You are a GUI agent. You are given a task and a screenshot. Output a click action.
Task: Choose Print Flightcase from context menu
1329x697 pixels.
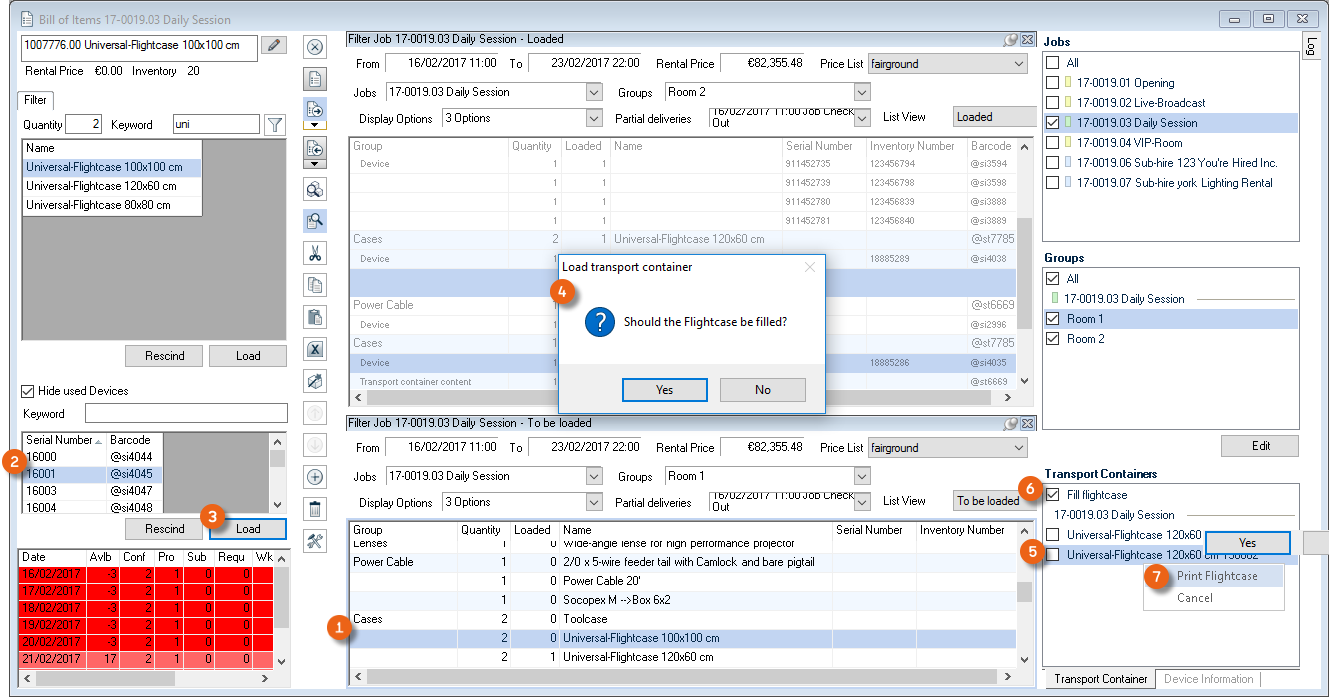(1216, 576)
